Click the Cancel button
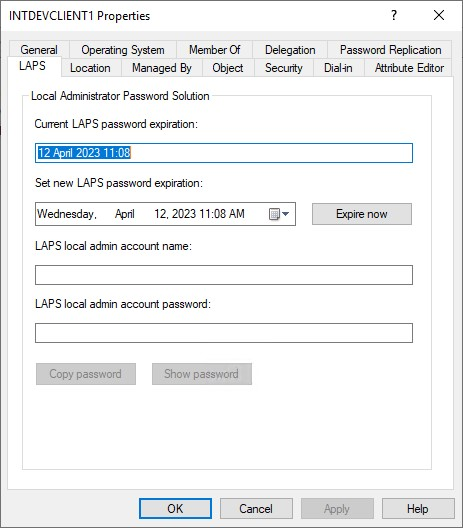Screen dimensions: 463x528 point(256,508)
